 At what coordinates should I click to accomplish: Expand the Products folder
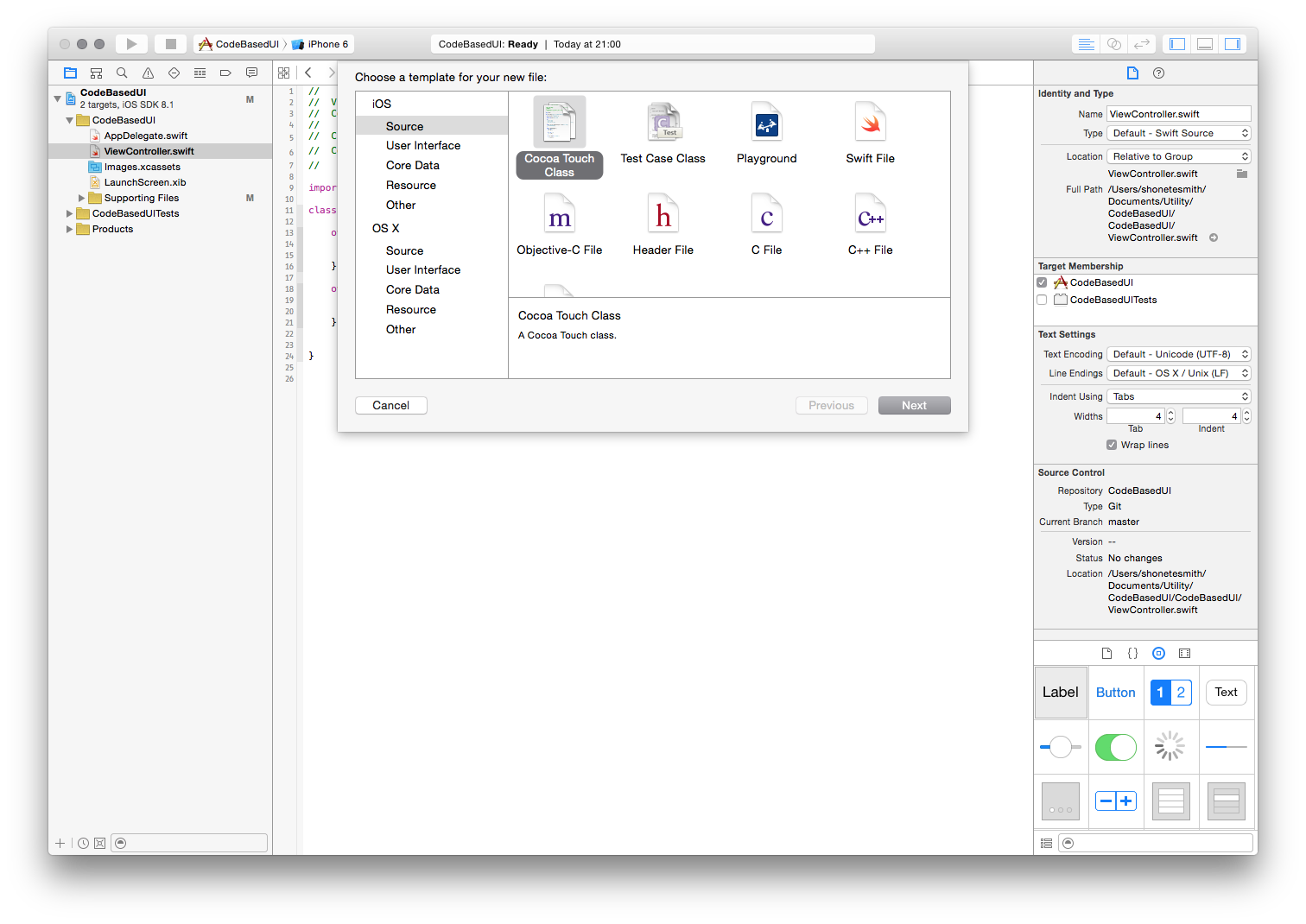(70, 230)
